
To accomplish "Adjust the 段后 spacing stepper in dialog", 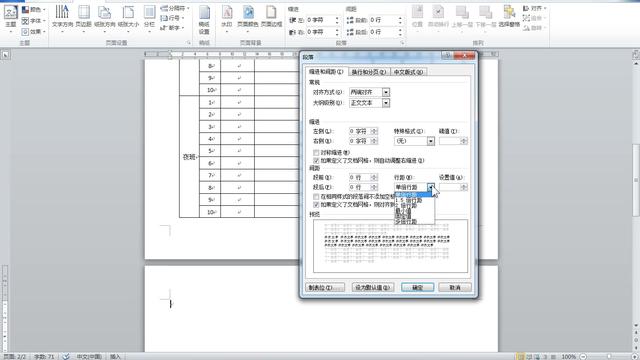I will click(x=374, y=187).
